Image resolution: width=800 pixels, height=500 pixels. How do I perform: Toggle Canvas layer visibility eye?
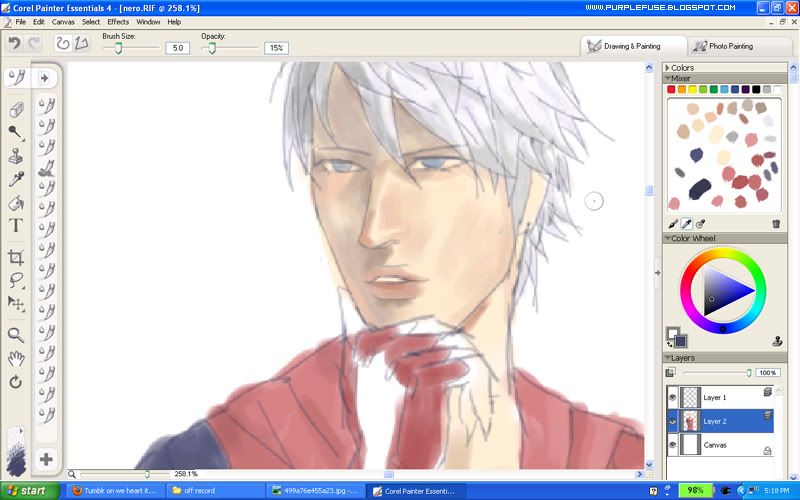click(672, 445)
